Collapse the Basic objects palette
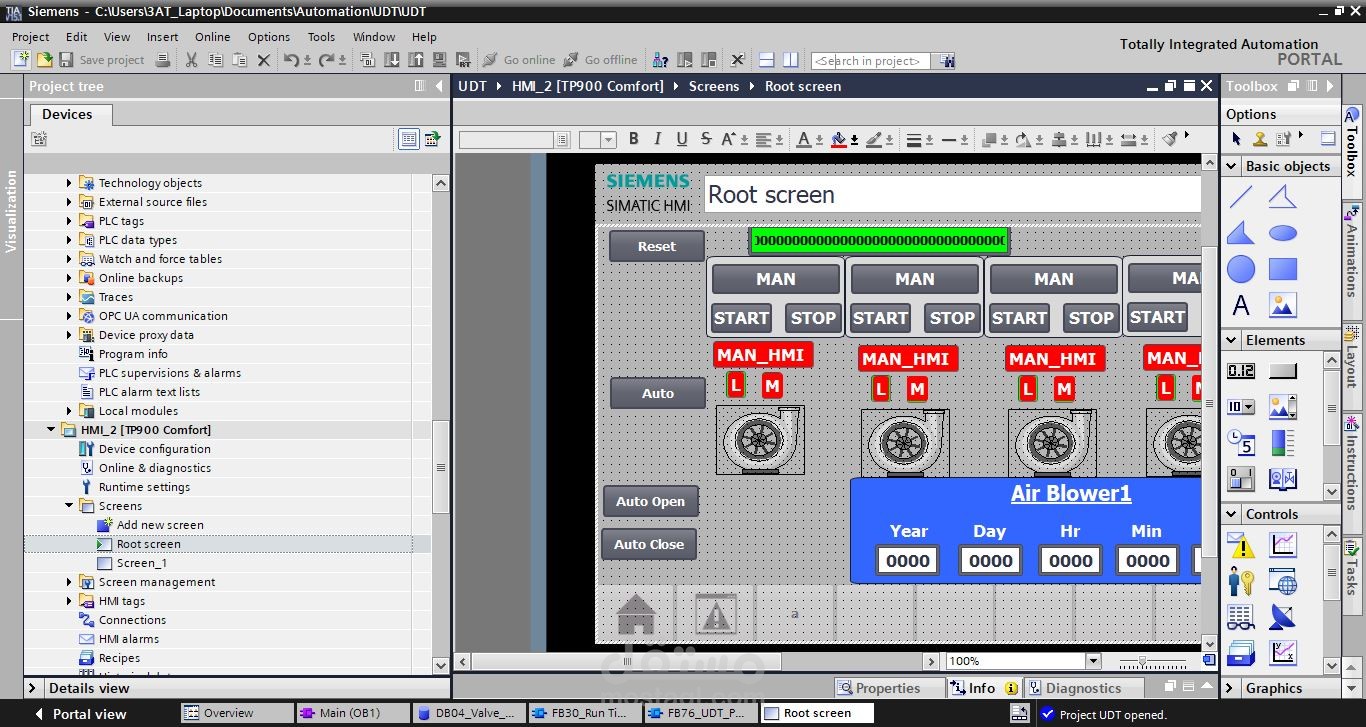The image size is (1366, 727). click(x=1231, y=166)
